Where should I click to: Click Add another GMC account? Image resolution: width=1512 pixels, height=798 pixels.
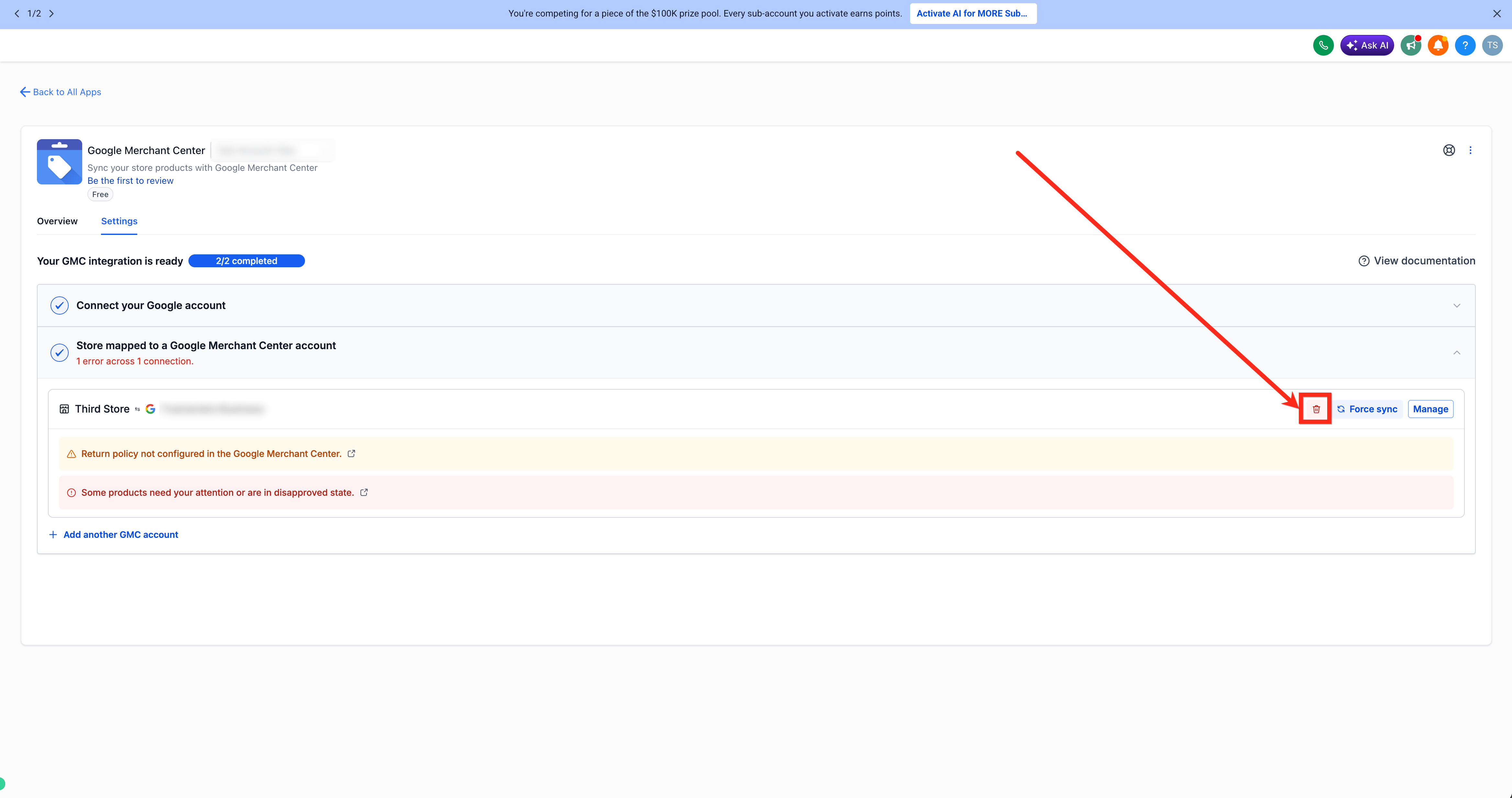114,535
